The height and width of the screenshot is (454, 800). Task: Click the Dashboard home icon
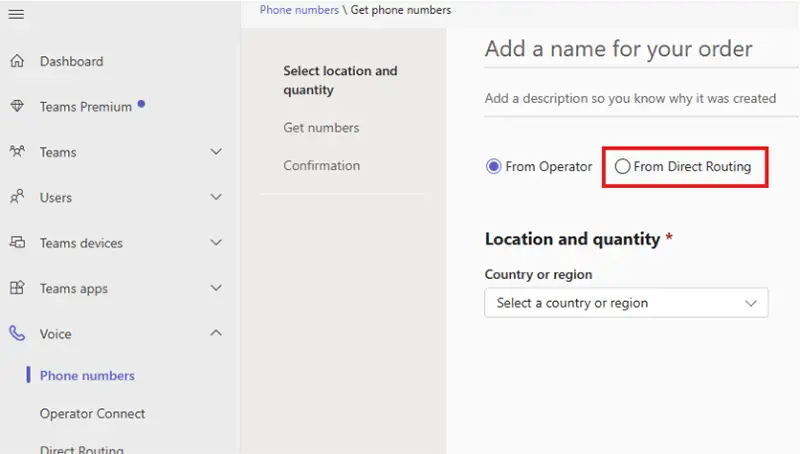[x=17, y=61]
